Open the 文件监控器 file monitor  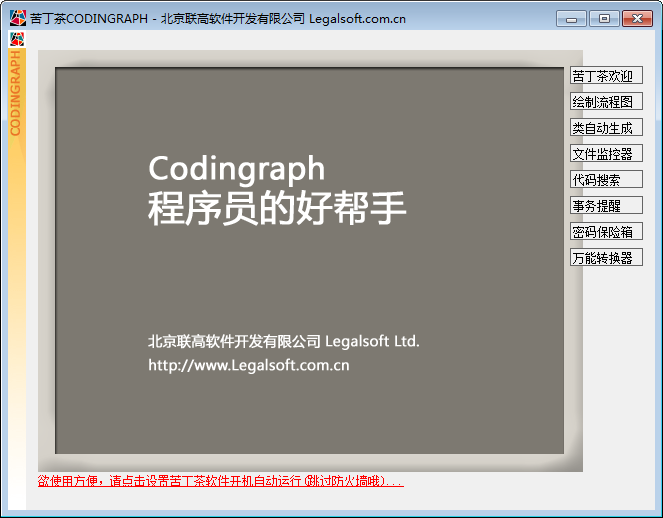pos(606,153)
